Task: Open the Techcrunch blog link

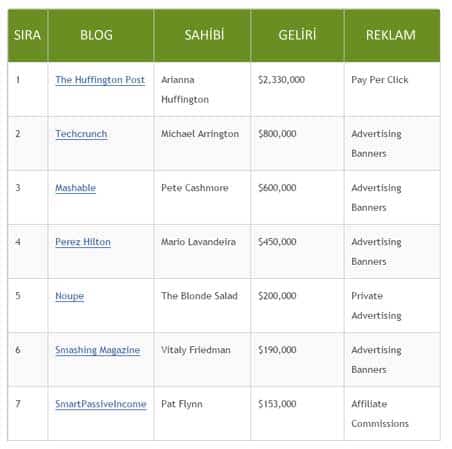Action: click(81, 134)
